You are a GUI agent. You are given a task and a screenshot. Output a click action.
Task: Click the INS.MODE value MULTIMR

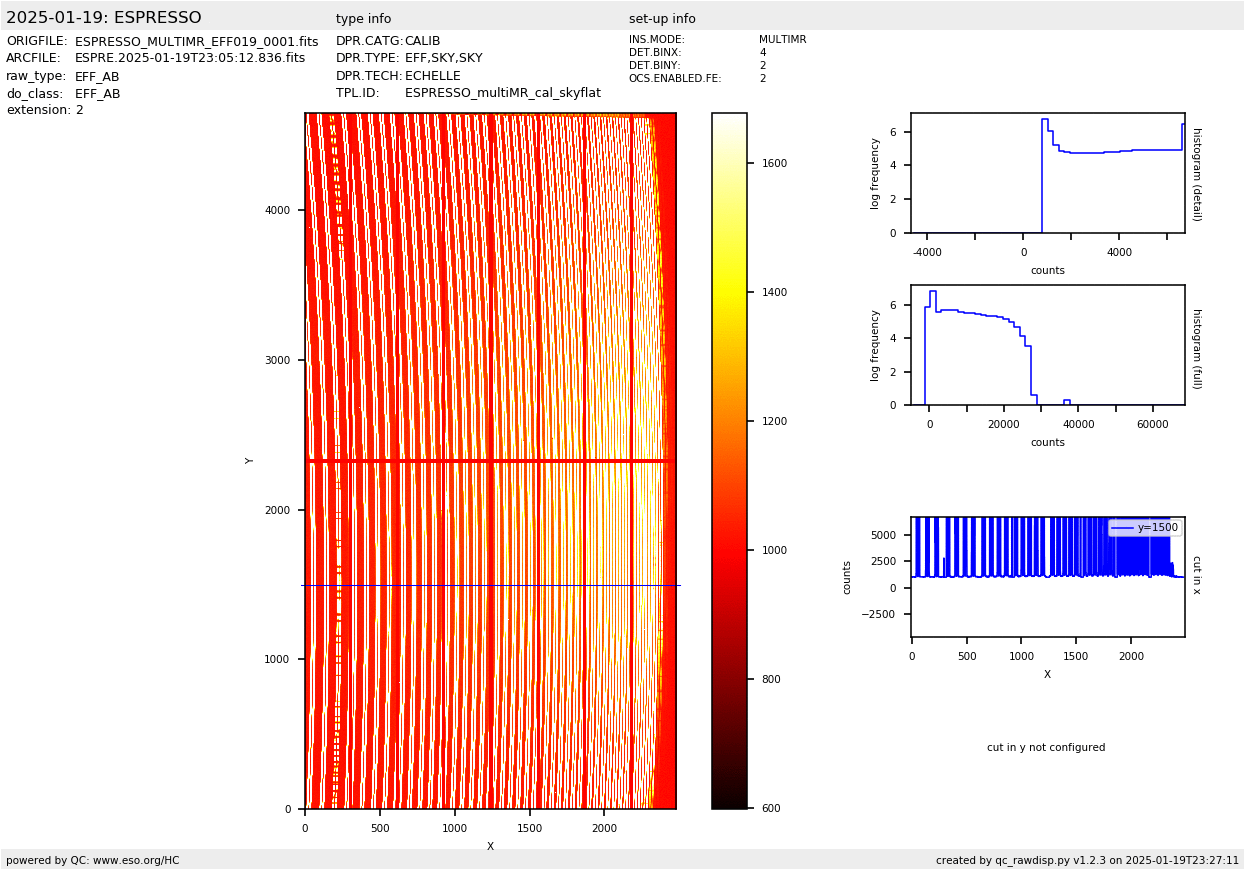click(782, 40)
